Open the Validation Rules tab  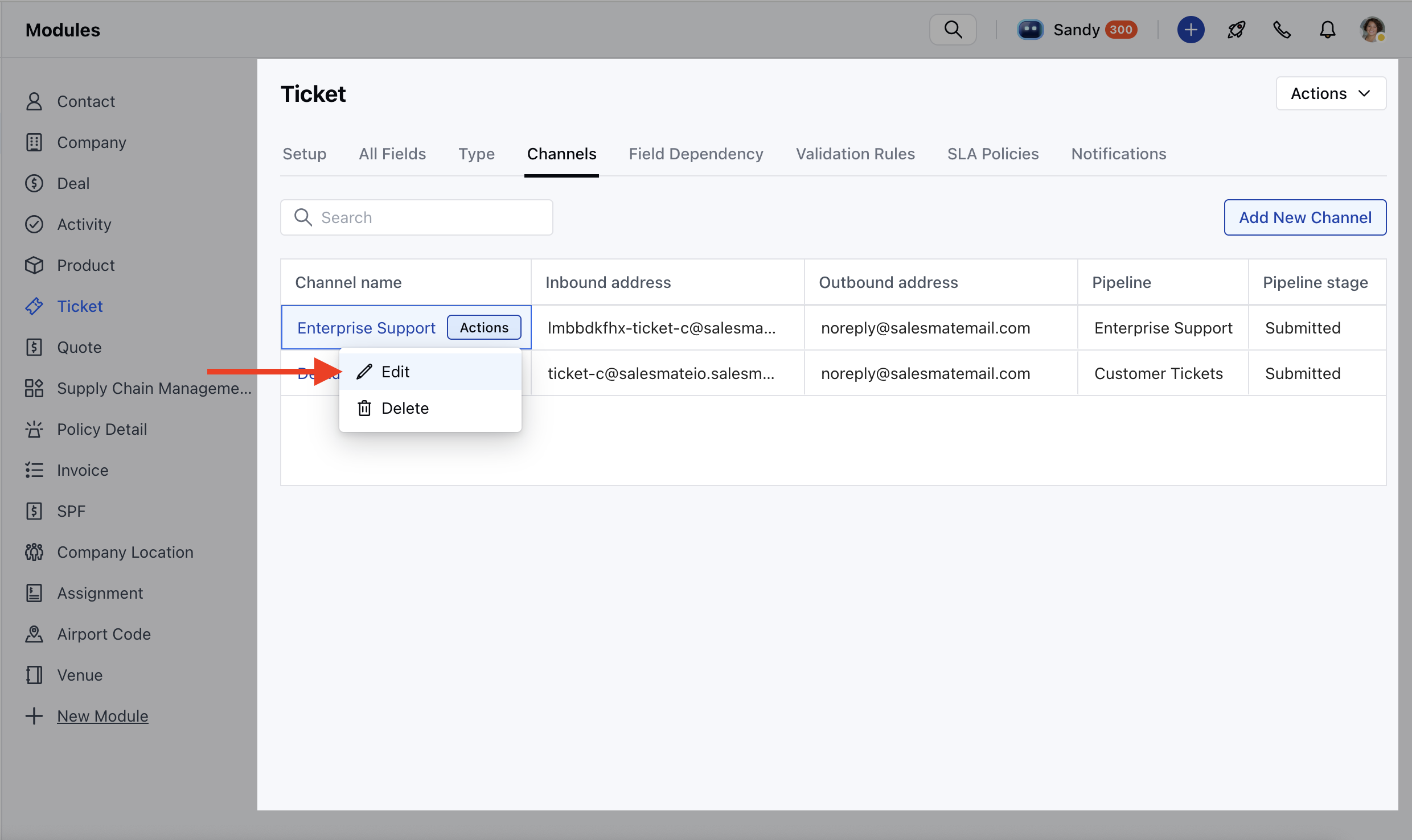pos(855,154)
